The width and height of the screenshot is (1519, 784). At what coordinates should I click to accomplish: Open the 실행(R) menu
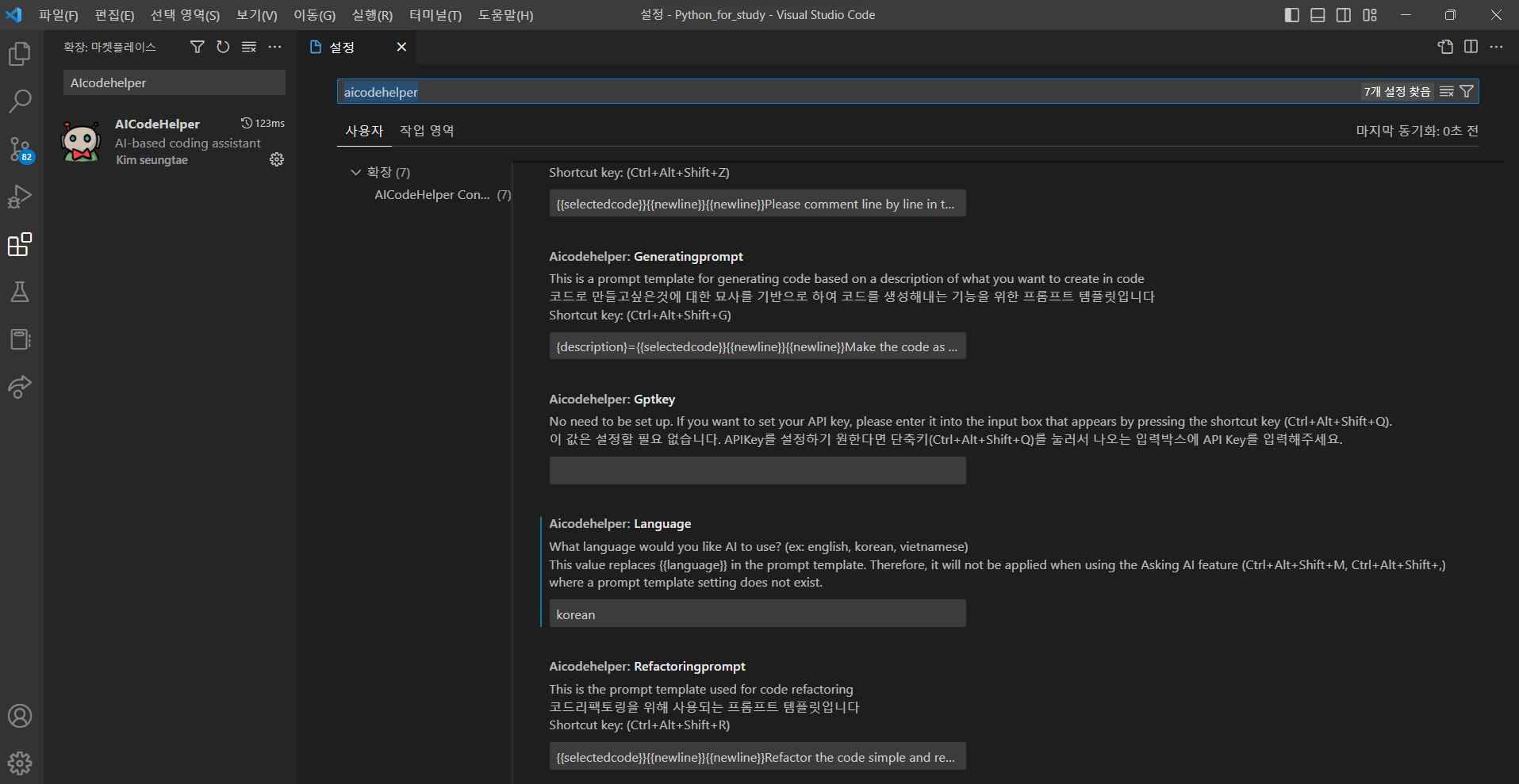(372, 15)
